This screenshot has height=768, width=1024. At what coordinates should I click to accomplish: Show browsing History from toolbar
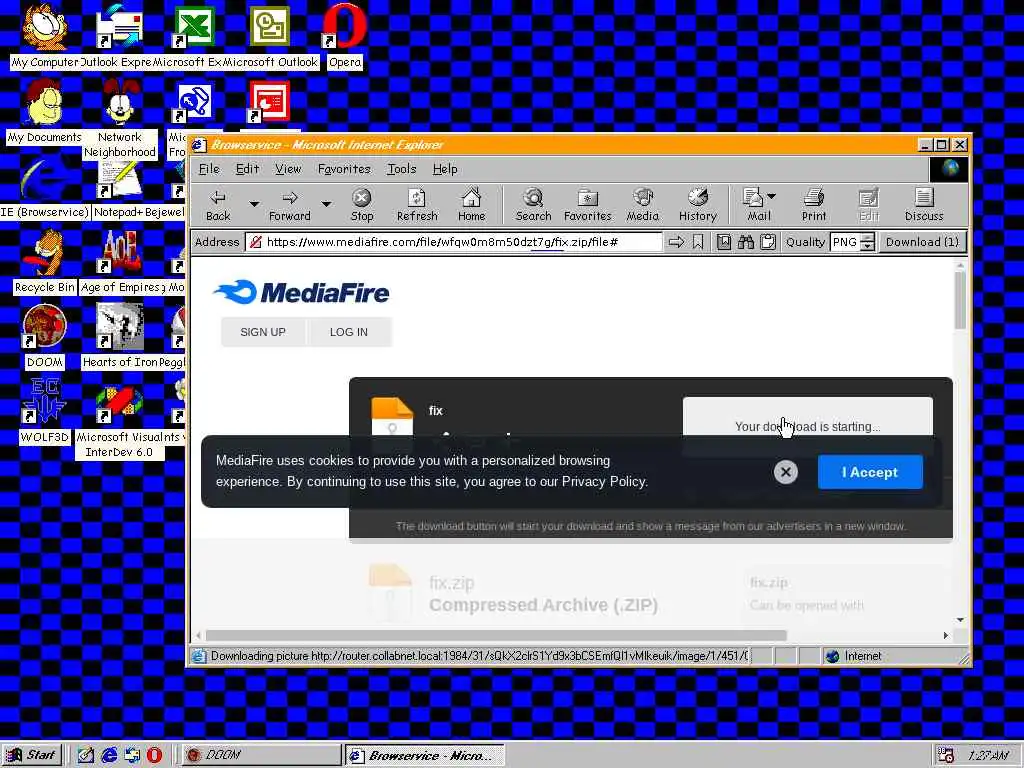[x=697, y=205]
